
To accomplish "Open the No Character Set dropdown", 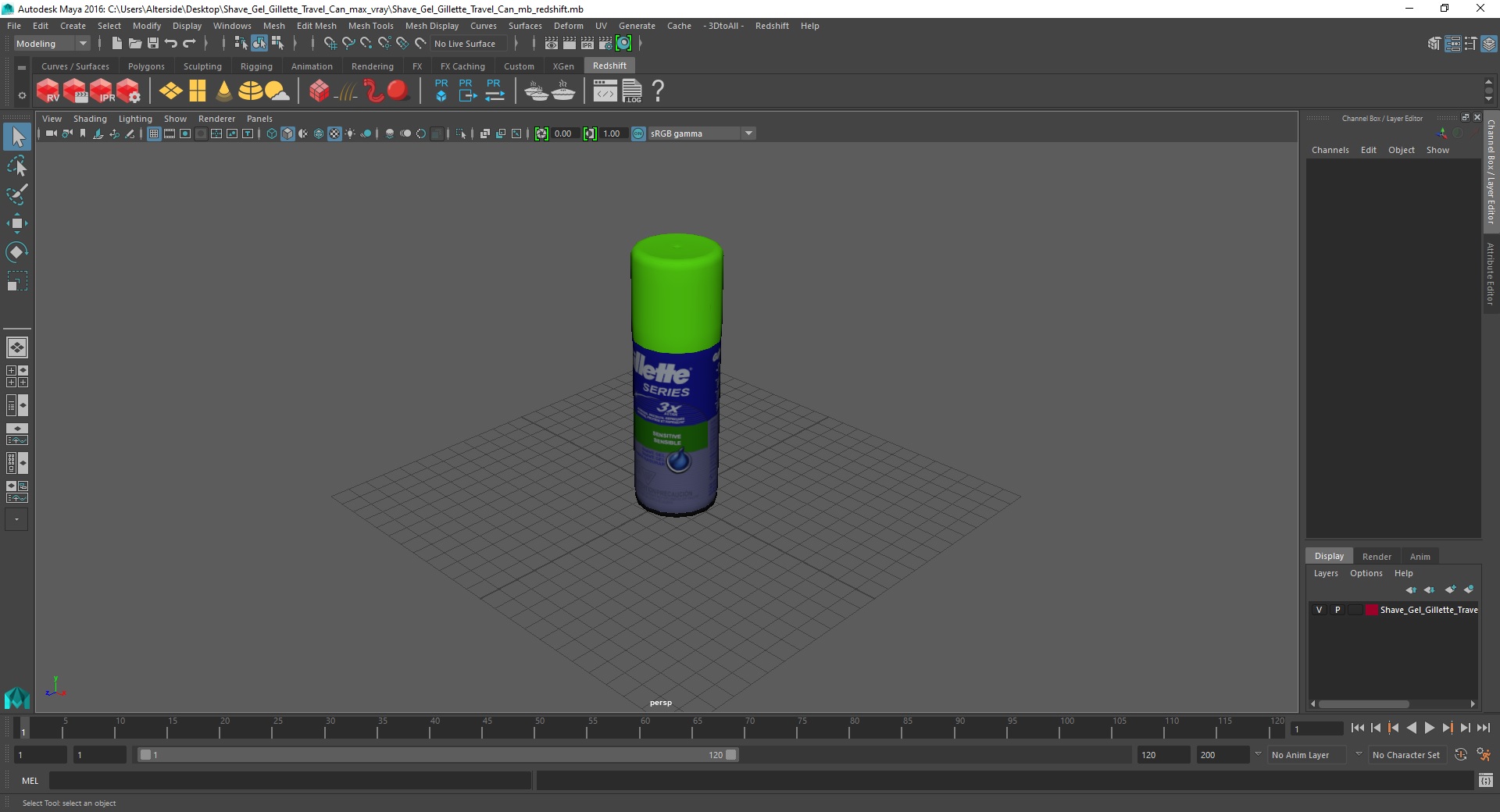I will 1406,755.
